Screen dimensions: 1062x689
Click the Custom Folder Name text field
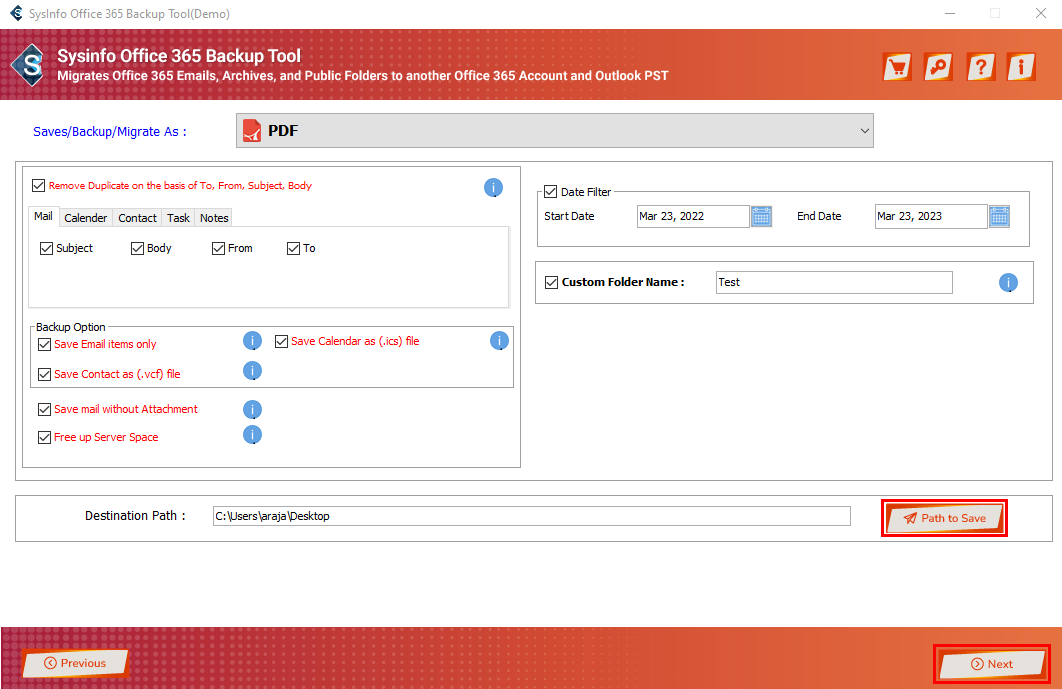click(834, 283)
